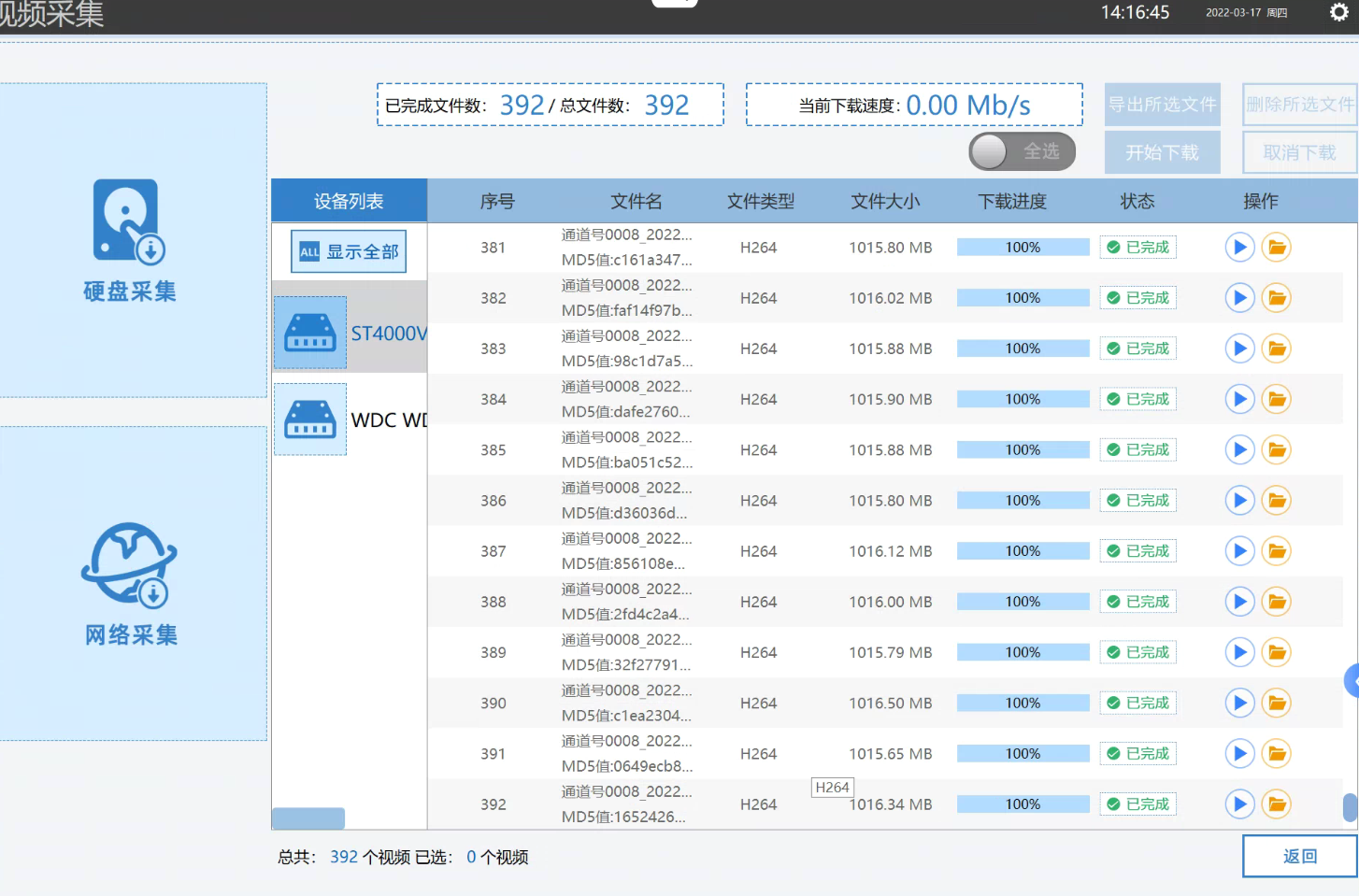Screen dimensions: 1359x896
Task: Select 网络采集 network capture mode
Action: click(131, 584)
